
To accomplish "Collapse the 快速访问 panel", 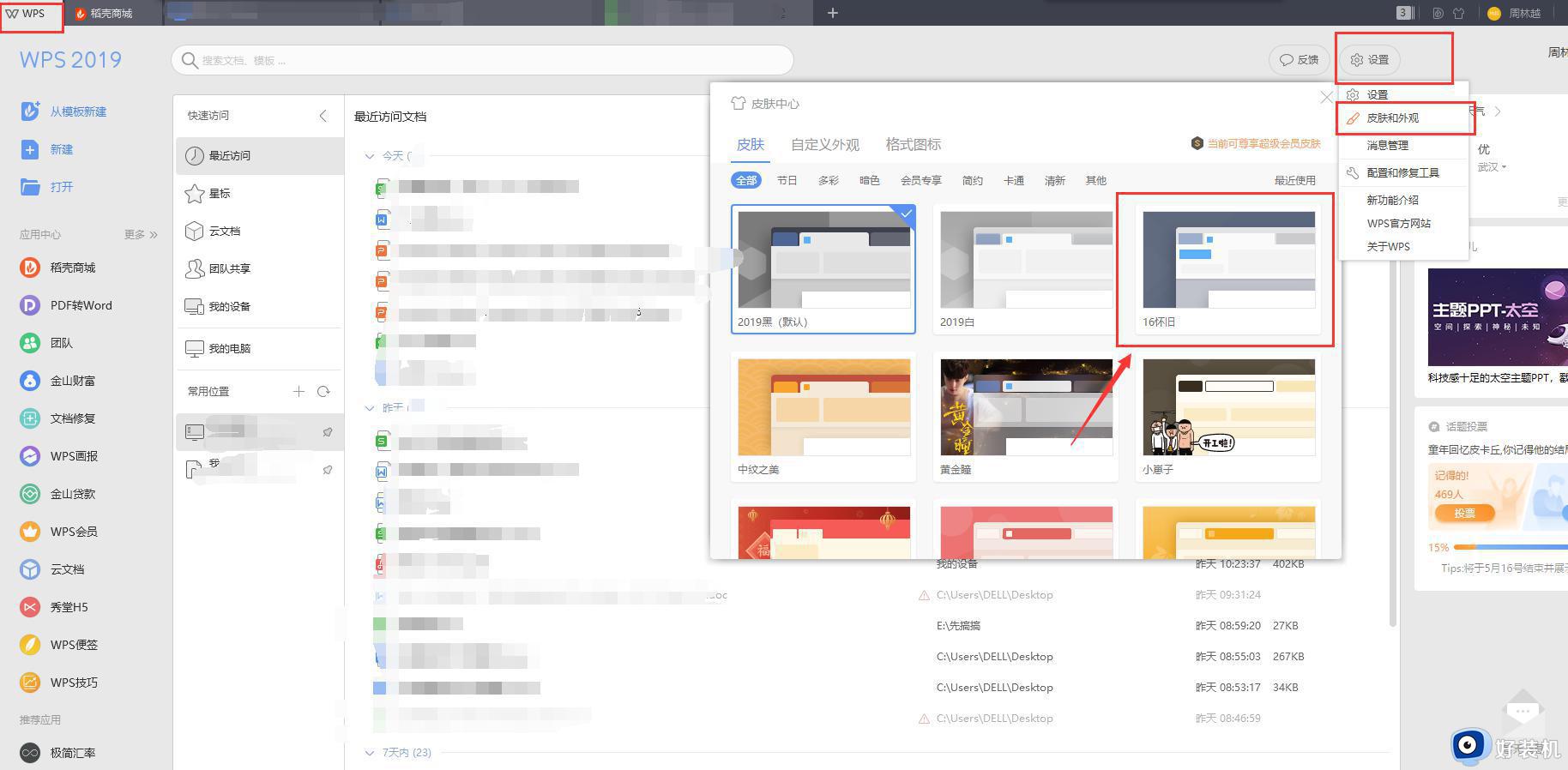I will pos(323,115).
